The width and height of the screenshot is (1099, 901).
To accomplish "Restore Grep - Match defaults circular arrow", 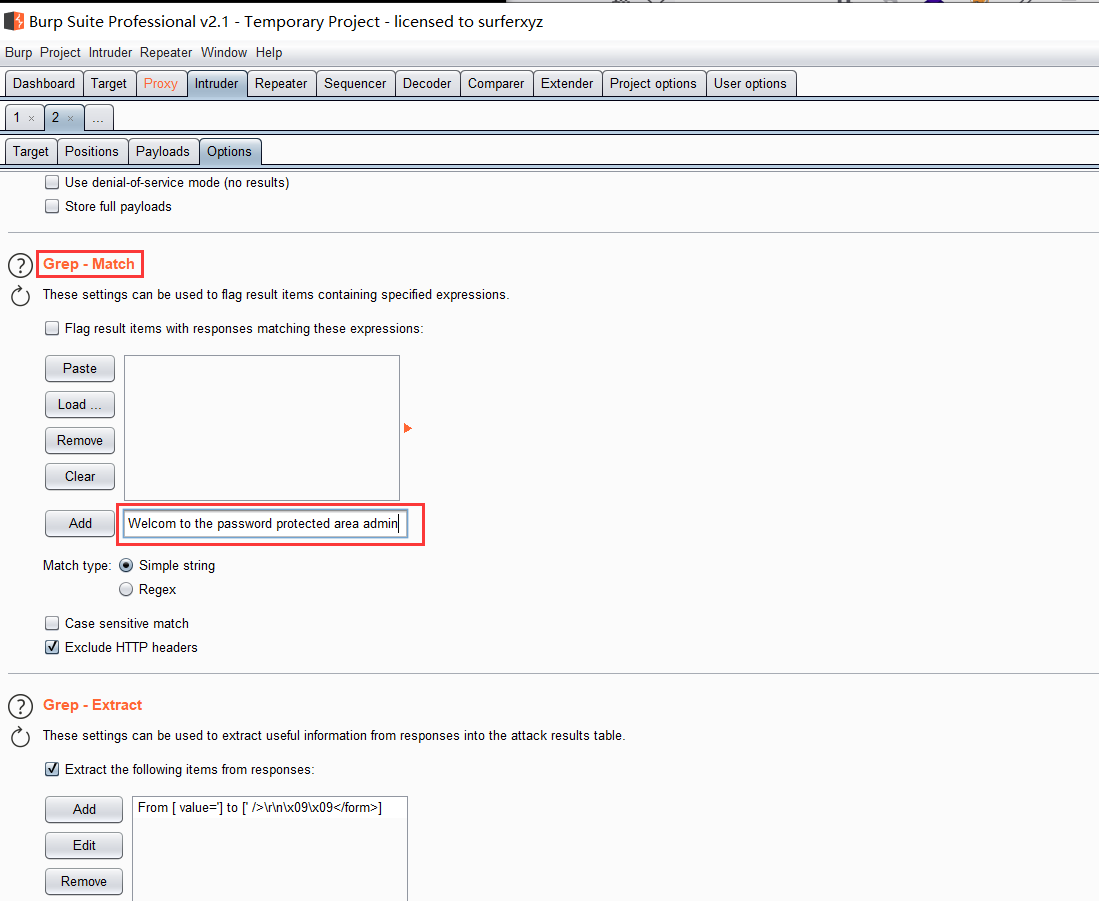I will pos(20,296).
